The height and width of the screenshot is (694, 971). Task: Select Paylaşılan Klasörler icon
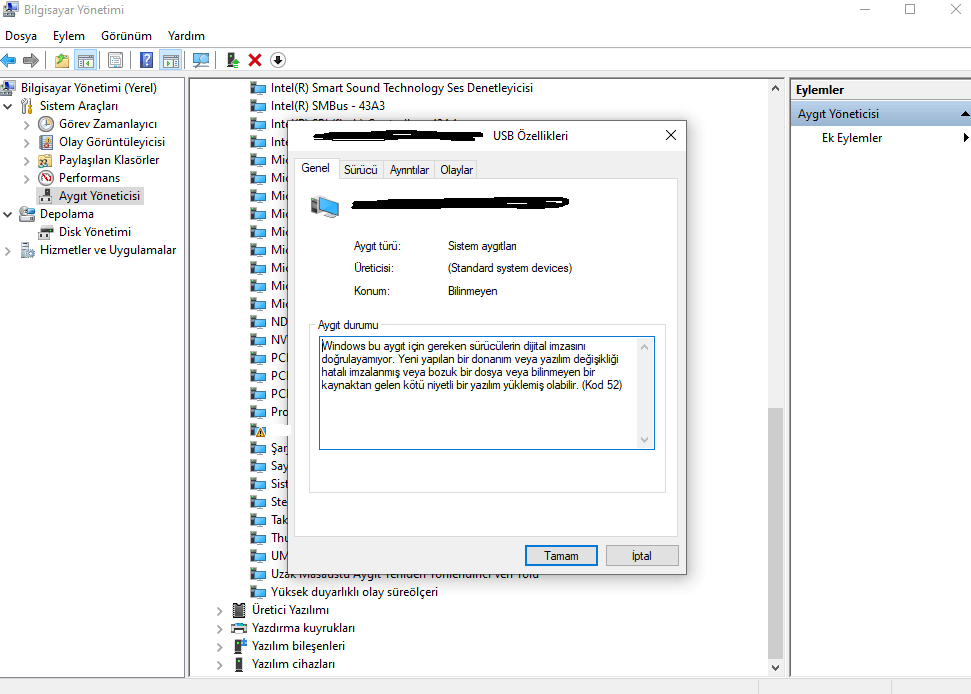pos(45,160)
